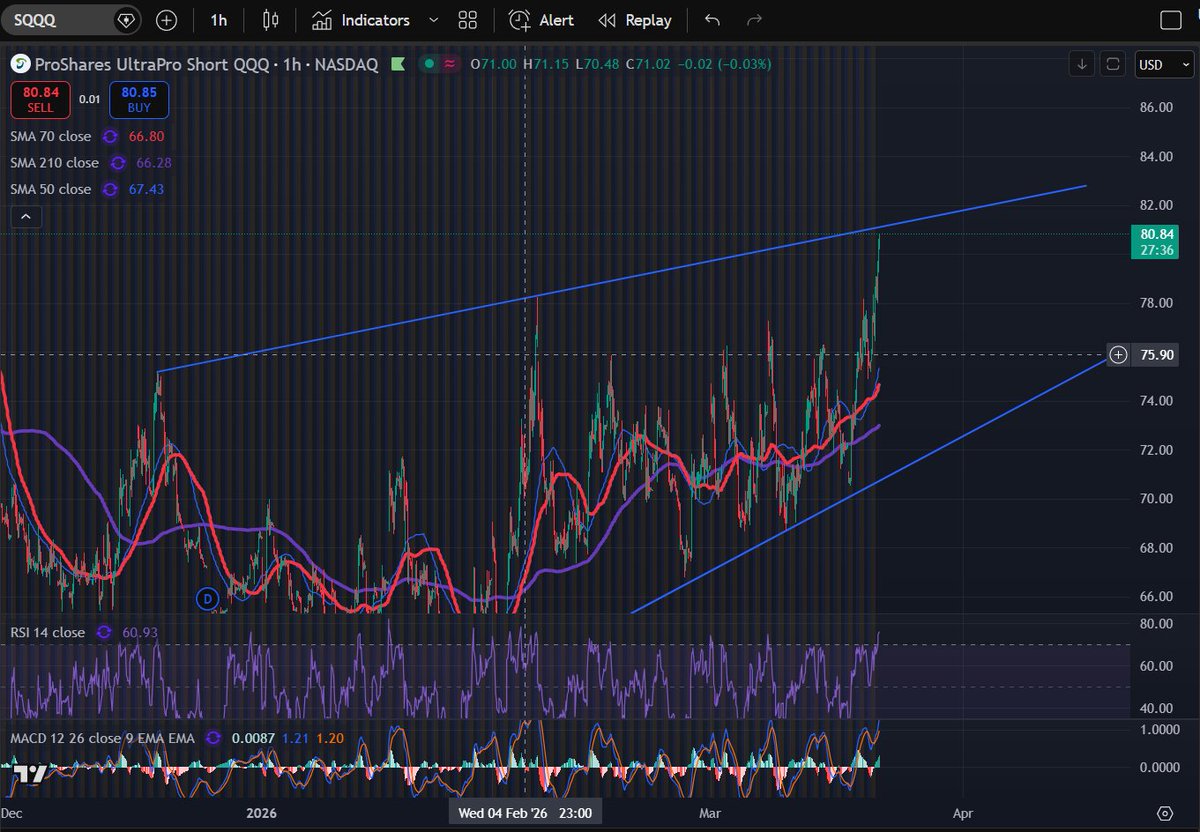
Task: Select the SMA 50 close indicator label
Action: click(x=51, y=189)
